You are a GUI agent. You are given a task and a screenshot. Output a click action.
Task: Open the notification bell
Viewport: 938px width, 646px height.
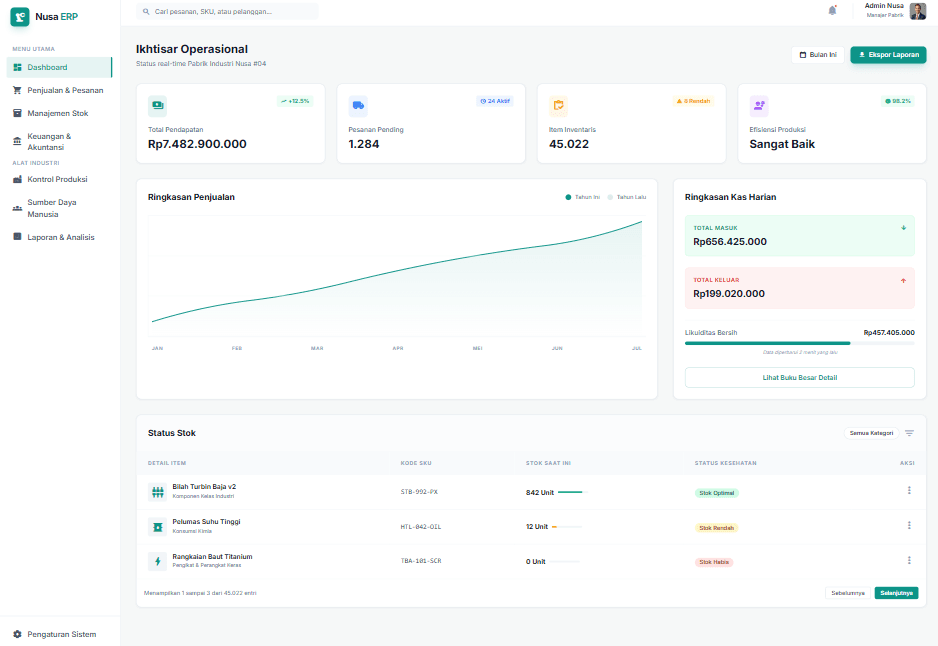pyautogui.click(x=831, y=10)
